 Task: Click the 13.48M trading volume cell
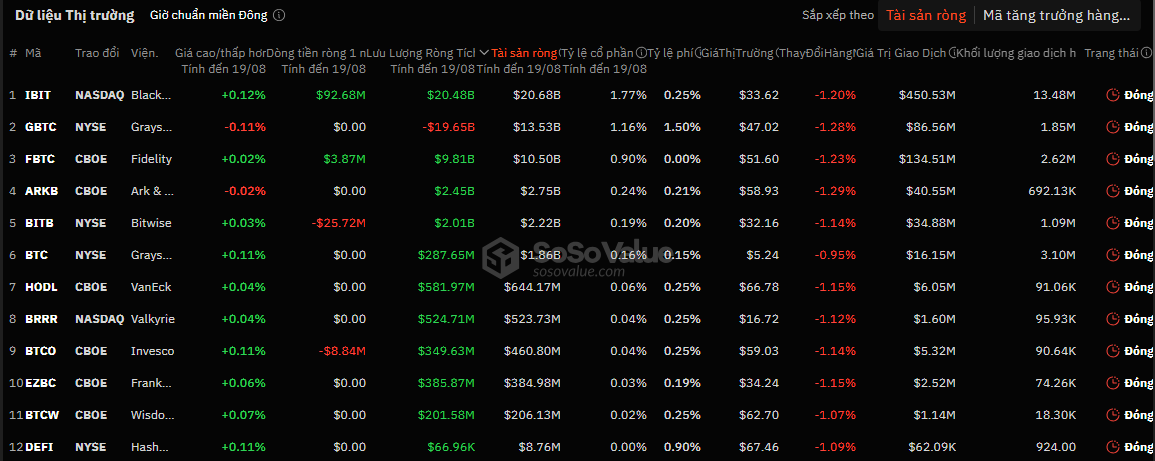[1056, 95]
